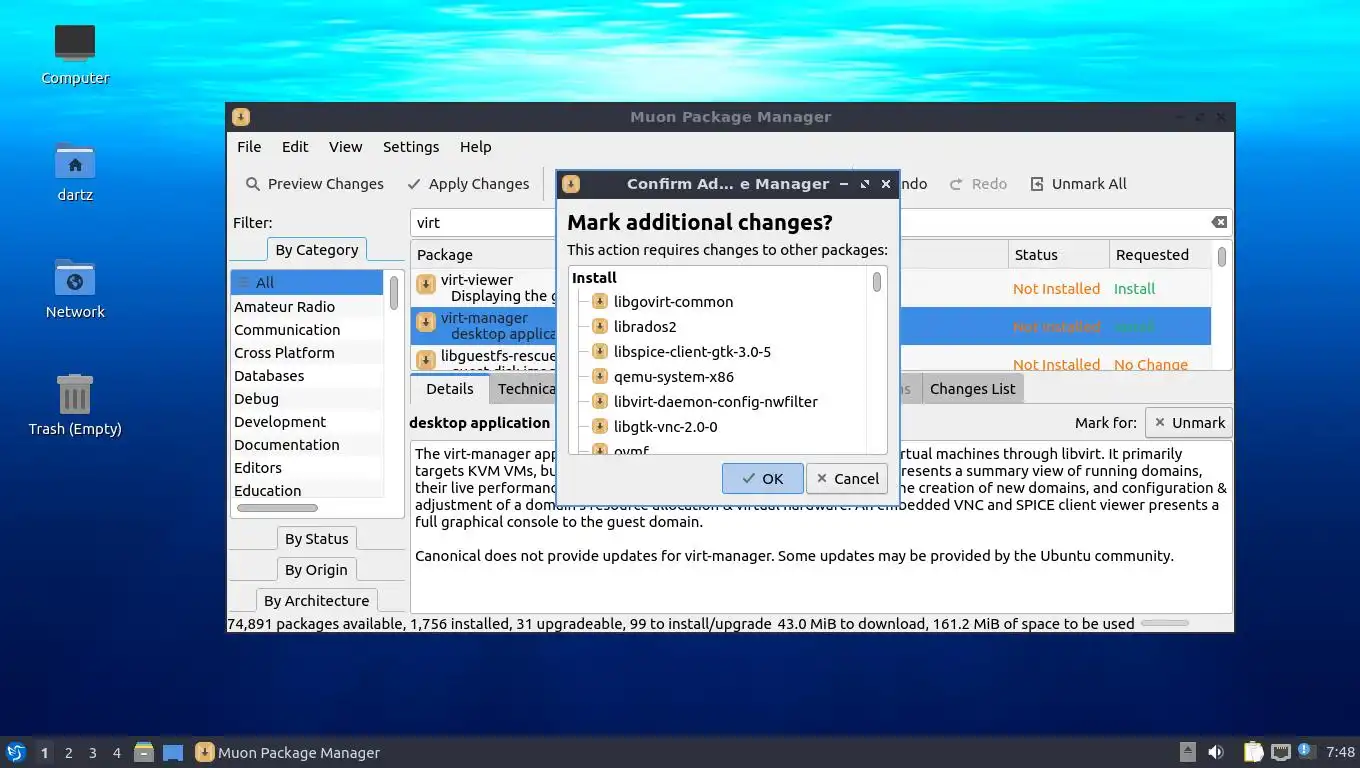Select the By Status filter tab
This screenshot has width=1360, height=768.
click(x=317, y=539)
